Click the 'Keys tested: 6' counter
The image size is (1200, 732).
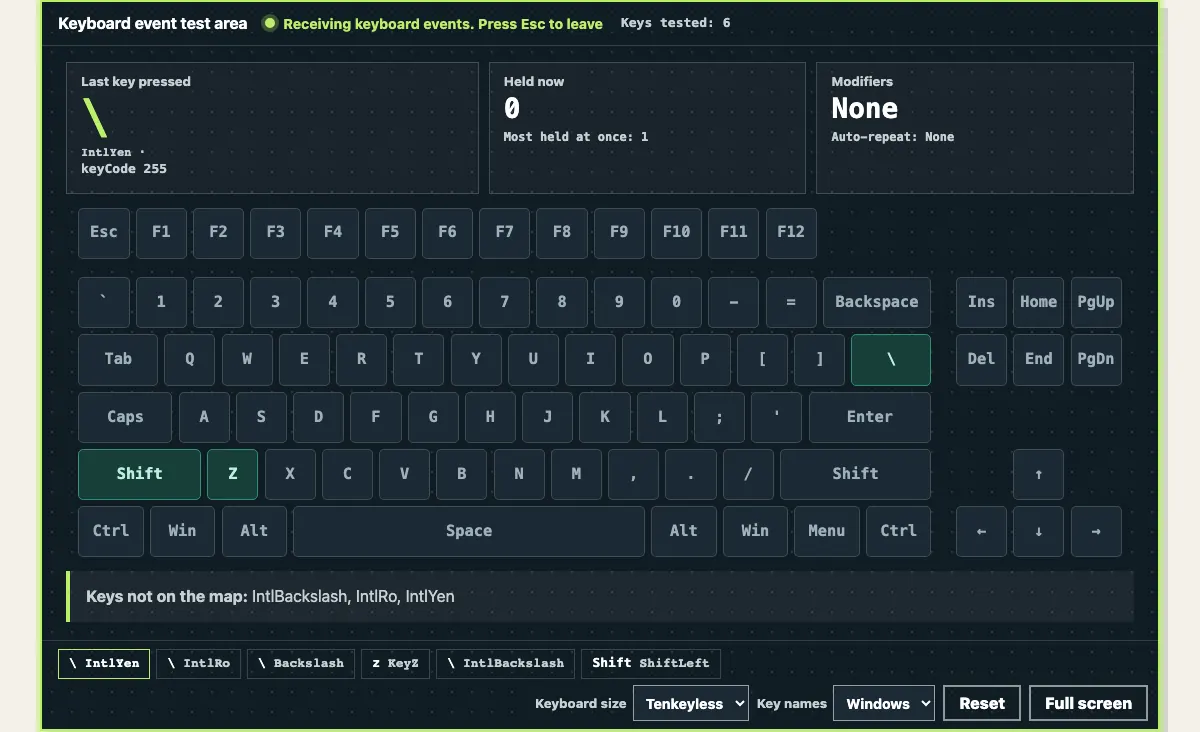click(676, 22)
